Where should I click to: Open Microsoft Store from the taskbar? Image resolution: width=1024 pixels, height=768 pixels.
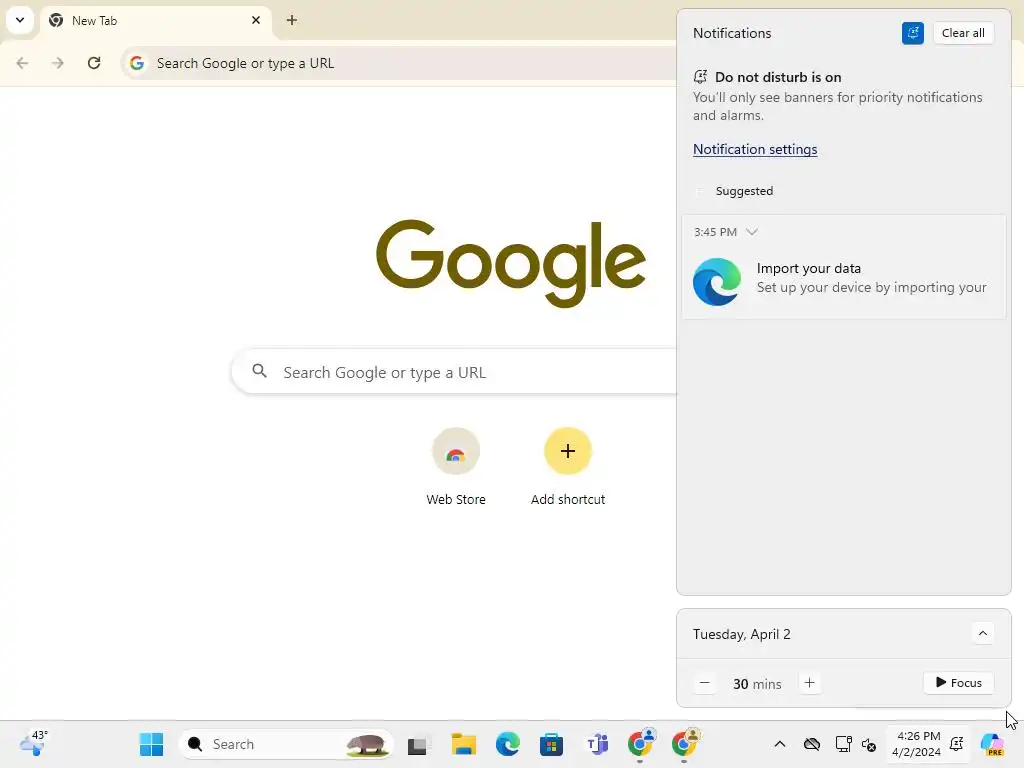(x=552, y=744)
